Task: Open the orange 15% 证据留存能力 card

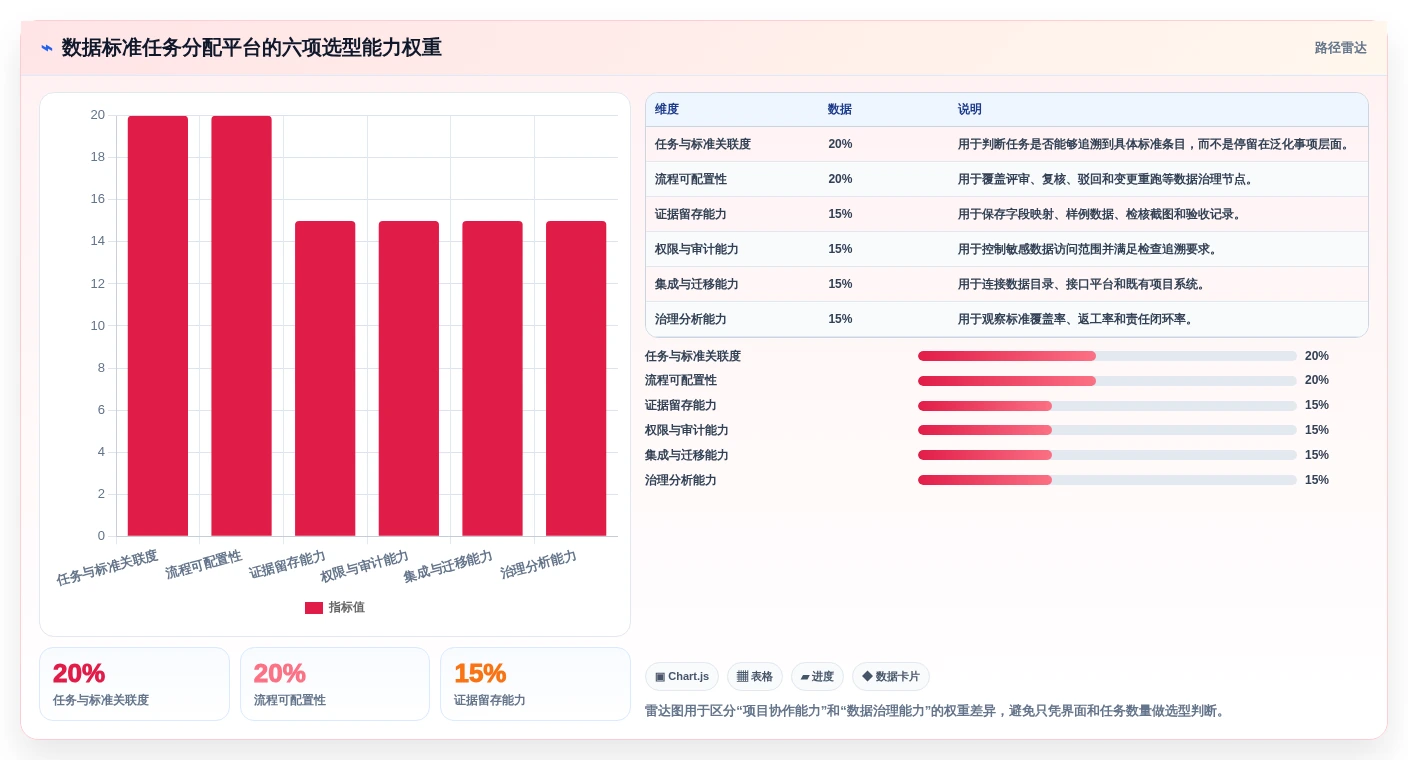Action: coord(535,684)
